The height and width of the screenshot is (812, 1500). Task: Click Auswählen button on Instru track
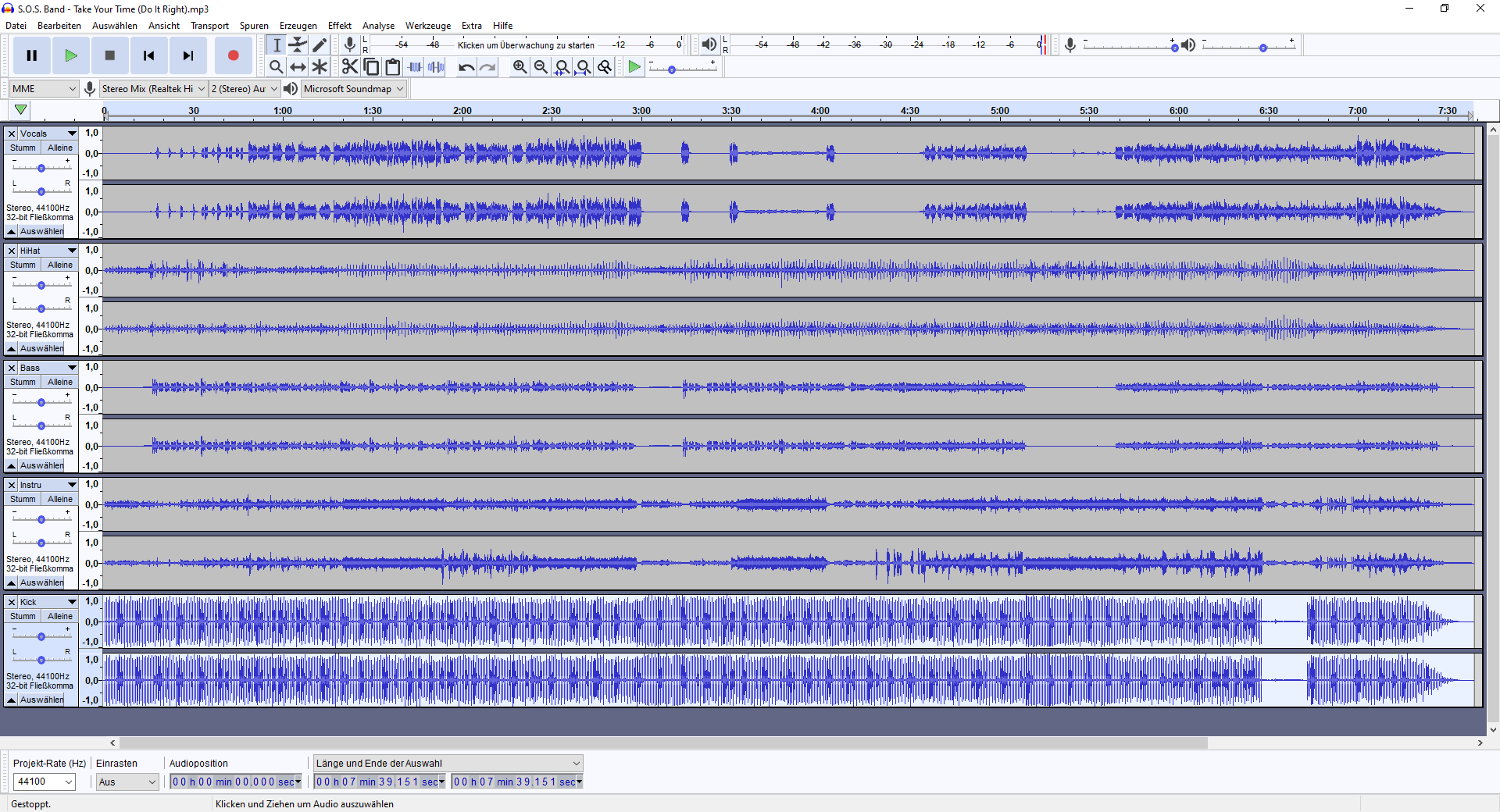pos(41,582)
